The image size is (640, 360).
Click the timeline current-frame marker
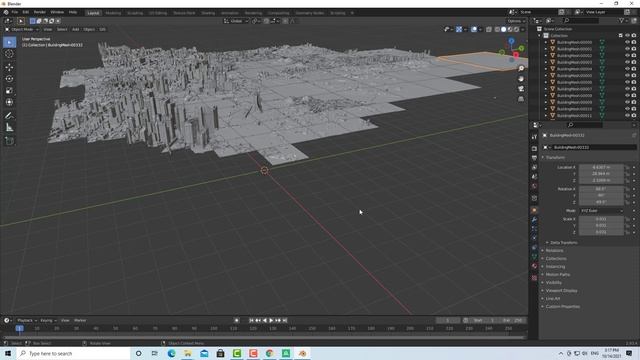click(19, 328)
